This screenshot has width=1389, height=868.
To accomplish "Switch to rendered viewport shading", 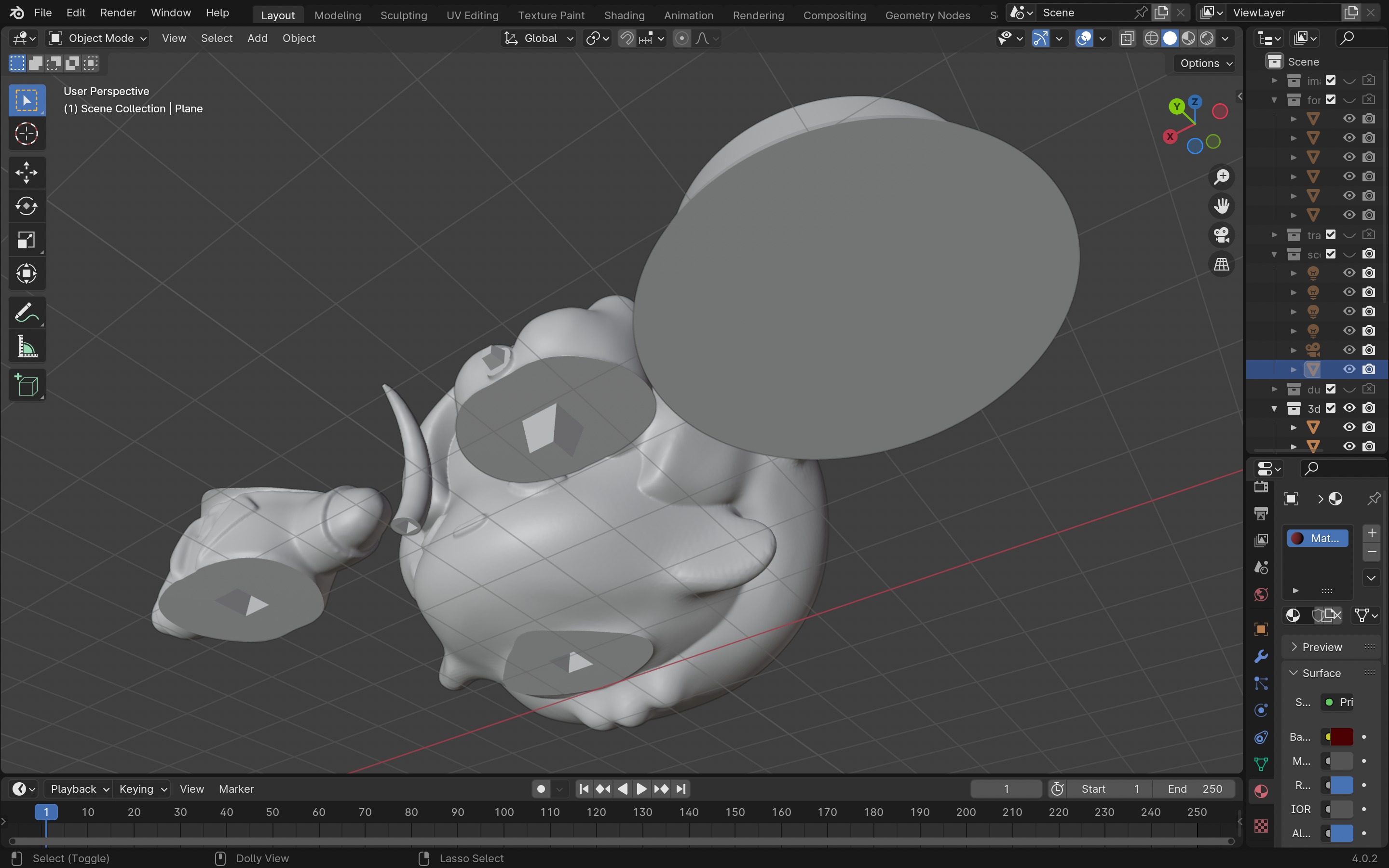I will 1207,39.
